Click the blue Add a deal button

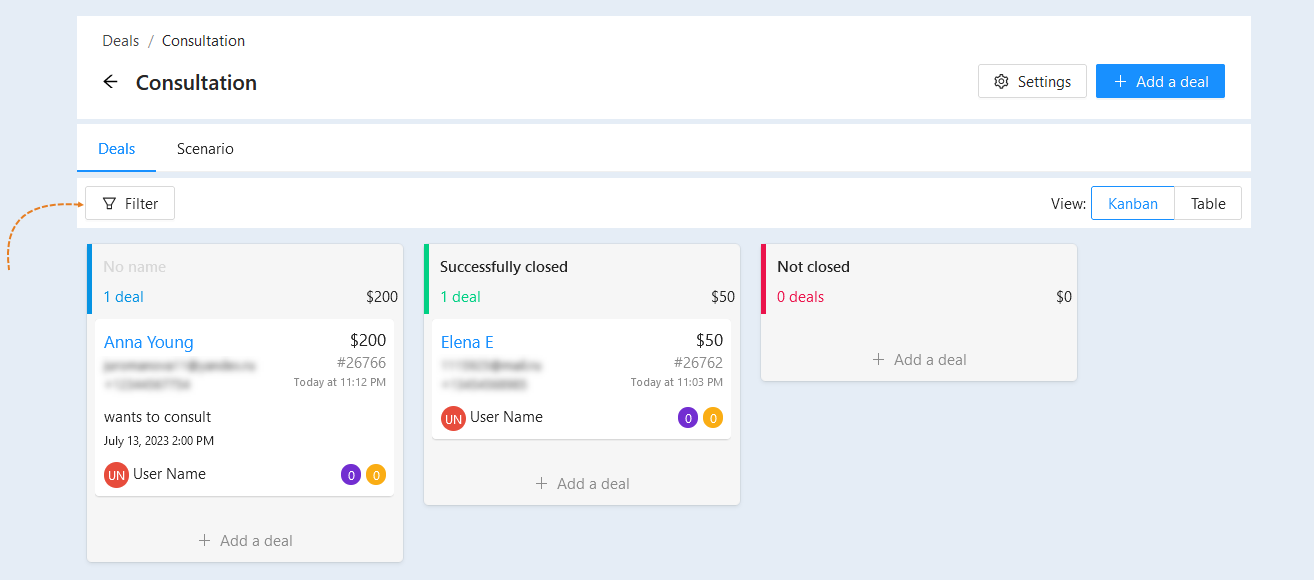click(x=1160, y=82)
